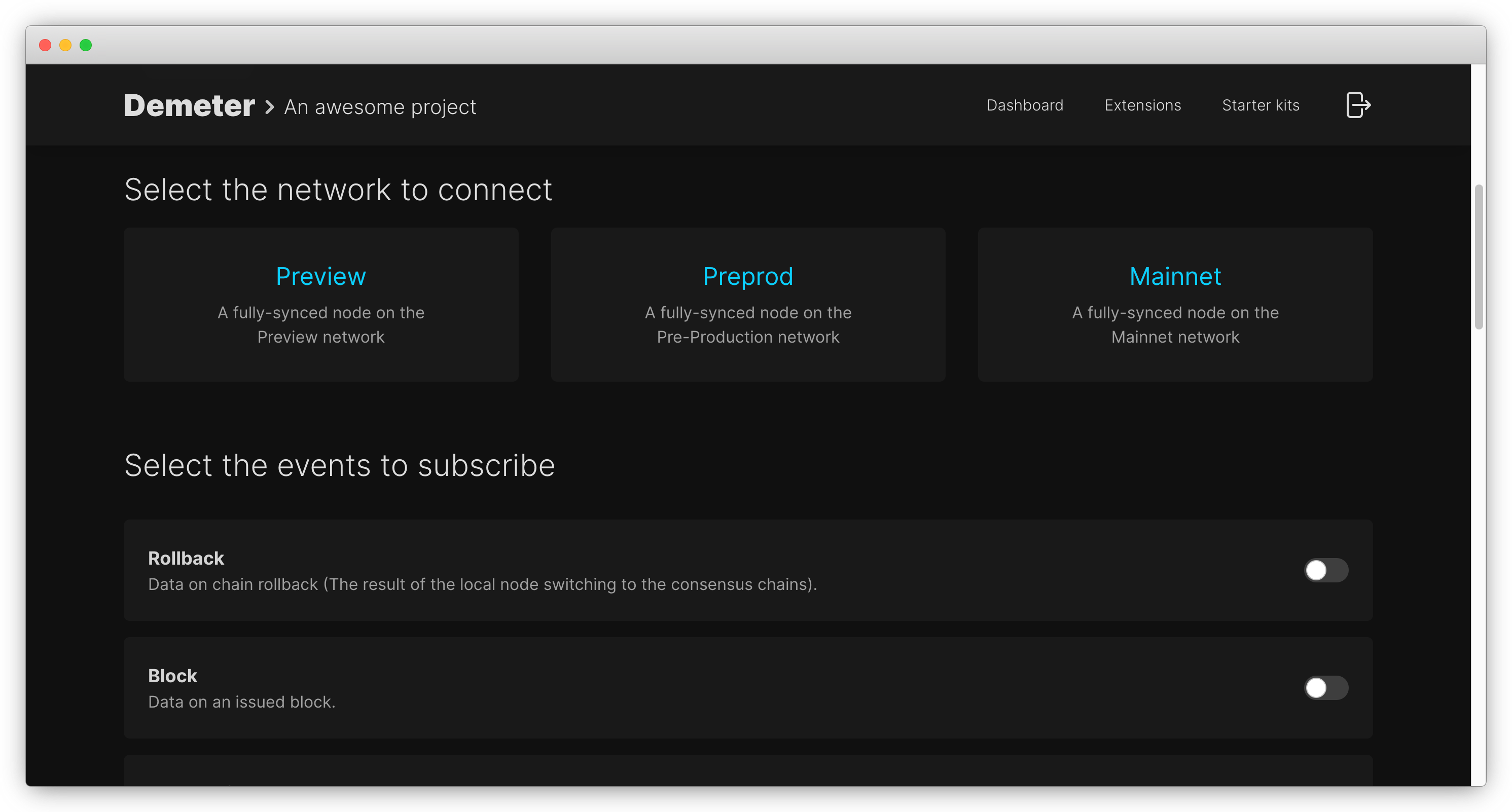Click the Block event title
Screen dimensions: 1512x812
pos(172,676)
